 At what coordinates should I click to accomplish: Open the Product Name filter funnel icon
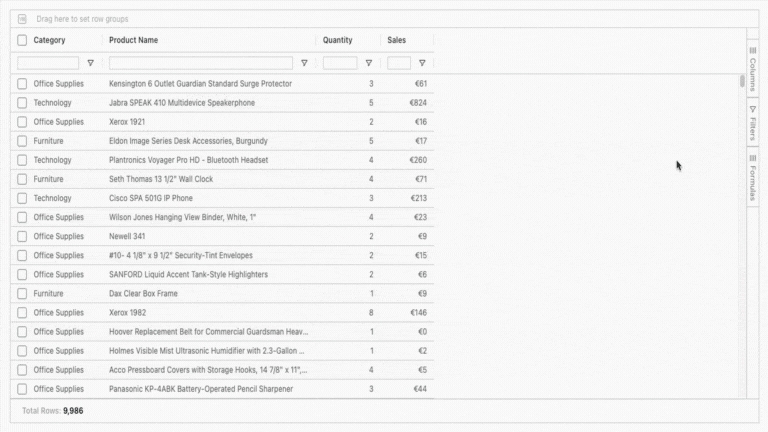[304, 63]
